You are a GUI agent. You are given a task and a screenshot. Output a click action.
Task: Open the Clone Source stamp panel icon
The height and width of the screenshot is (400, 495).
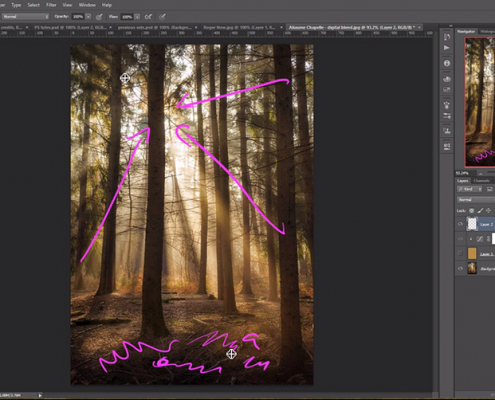[447, 131]
